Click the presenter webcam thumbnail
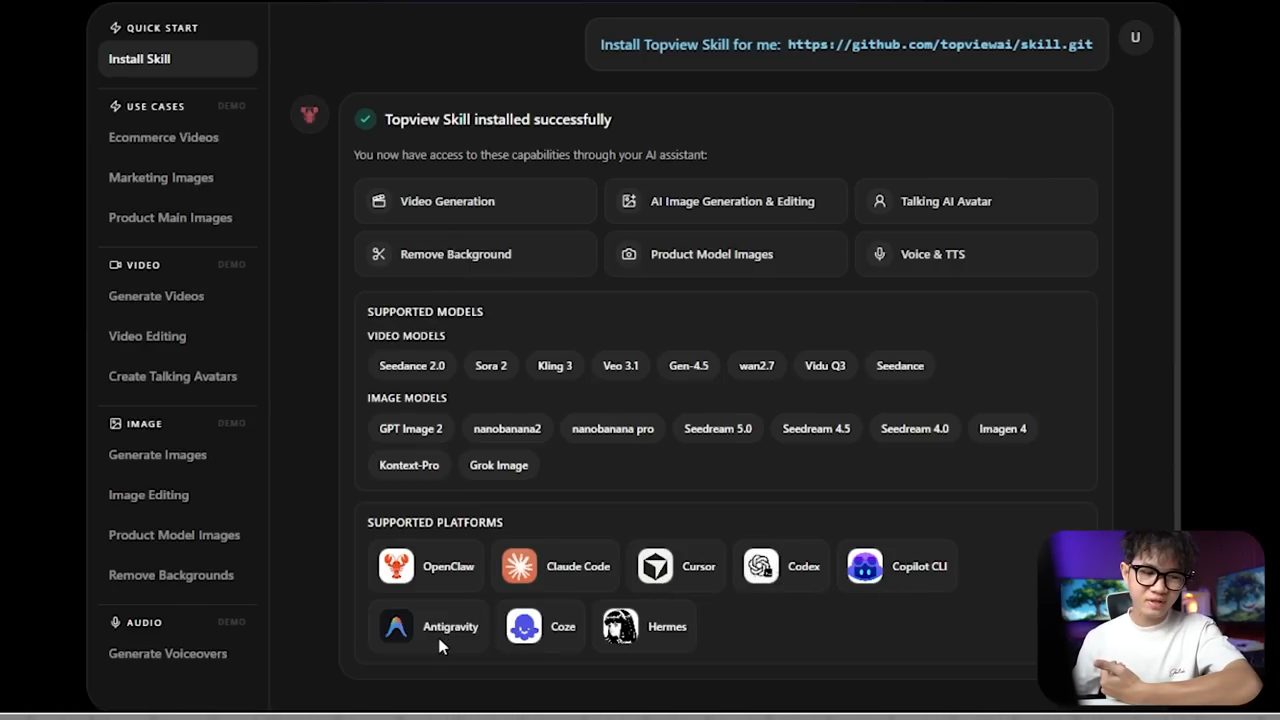Viewport: 1280px width, 720px height. 1153,617
